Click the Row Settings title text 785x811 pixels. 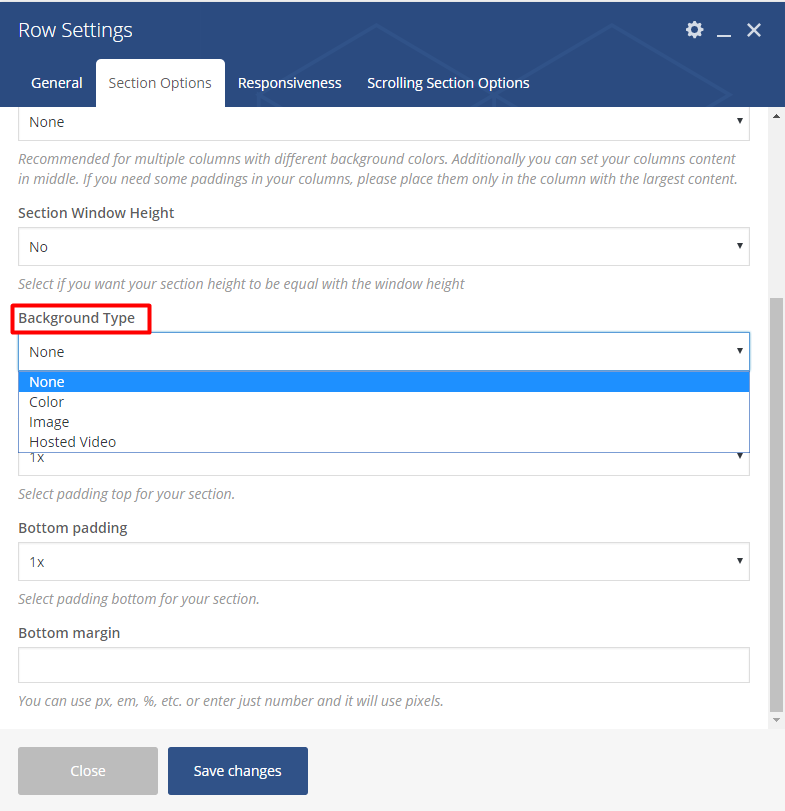[76, 30]
